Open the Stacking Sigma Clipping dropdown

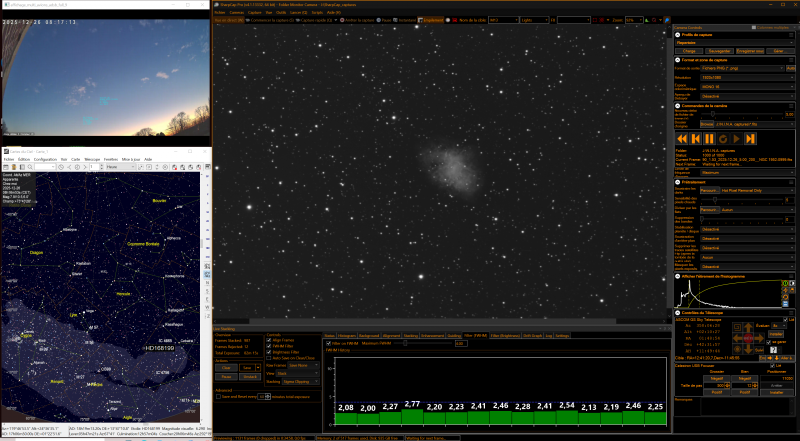(301, 382)
